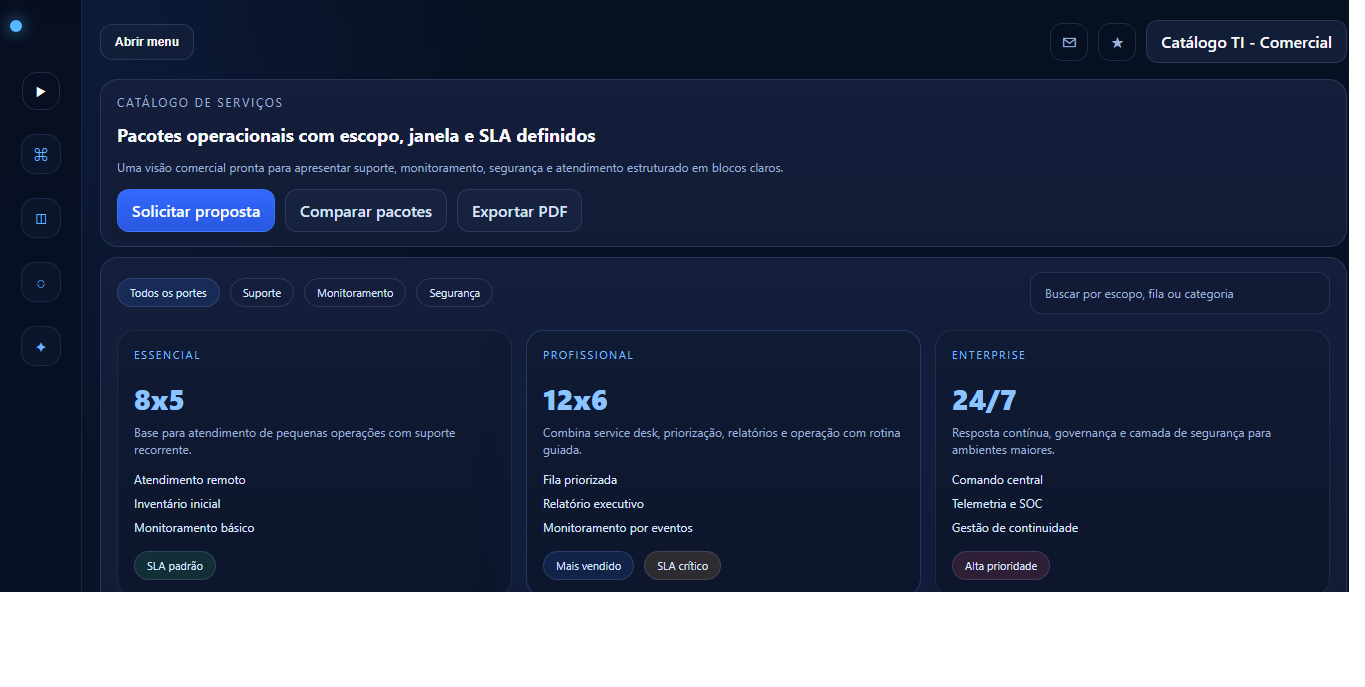Click the star icon near the top right
The height and width of the screenshot is (687, 1365).
tap(1117, 42)
